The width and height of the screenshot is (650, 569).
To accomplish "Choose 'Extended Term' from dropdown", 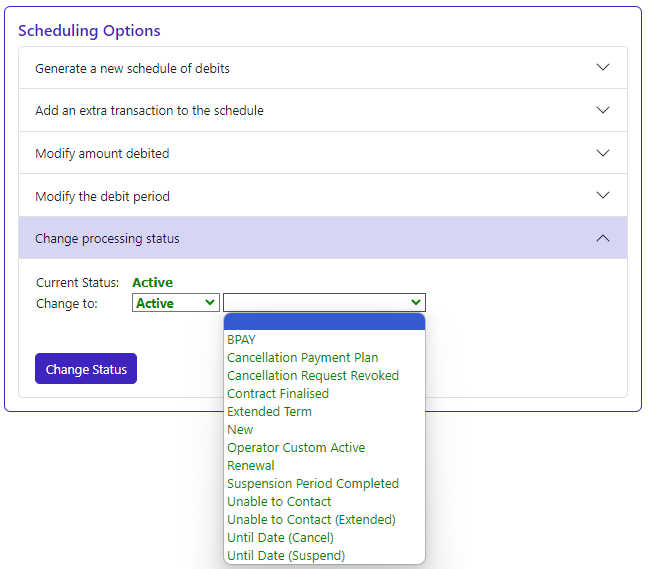I will [x=269, y=412].
